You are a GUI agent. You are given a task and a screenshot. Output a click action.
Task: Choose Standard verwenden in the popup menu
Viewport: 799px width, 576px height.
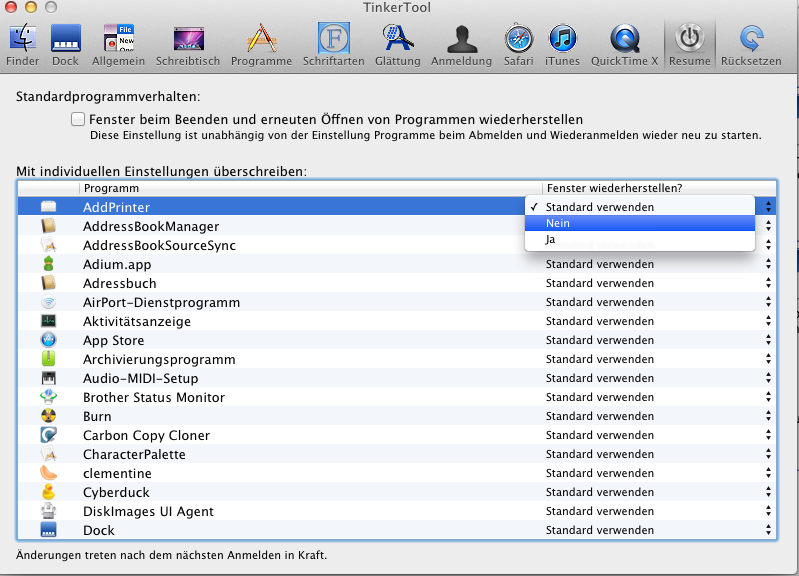pos(640,207)
